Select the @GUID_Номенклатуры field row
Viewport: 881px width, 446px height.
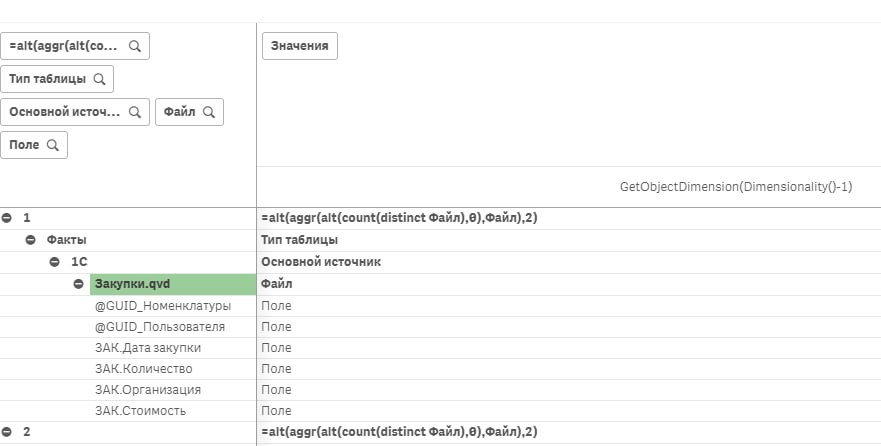point(163,306)
